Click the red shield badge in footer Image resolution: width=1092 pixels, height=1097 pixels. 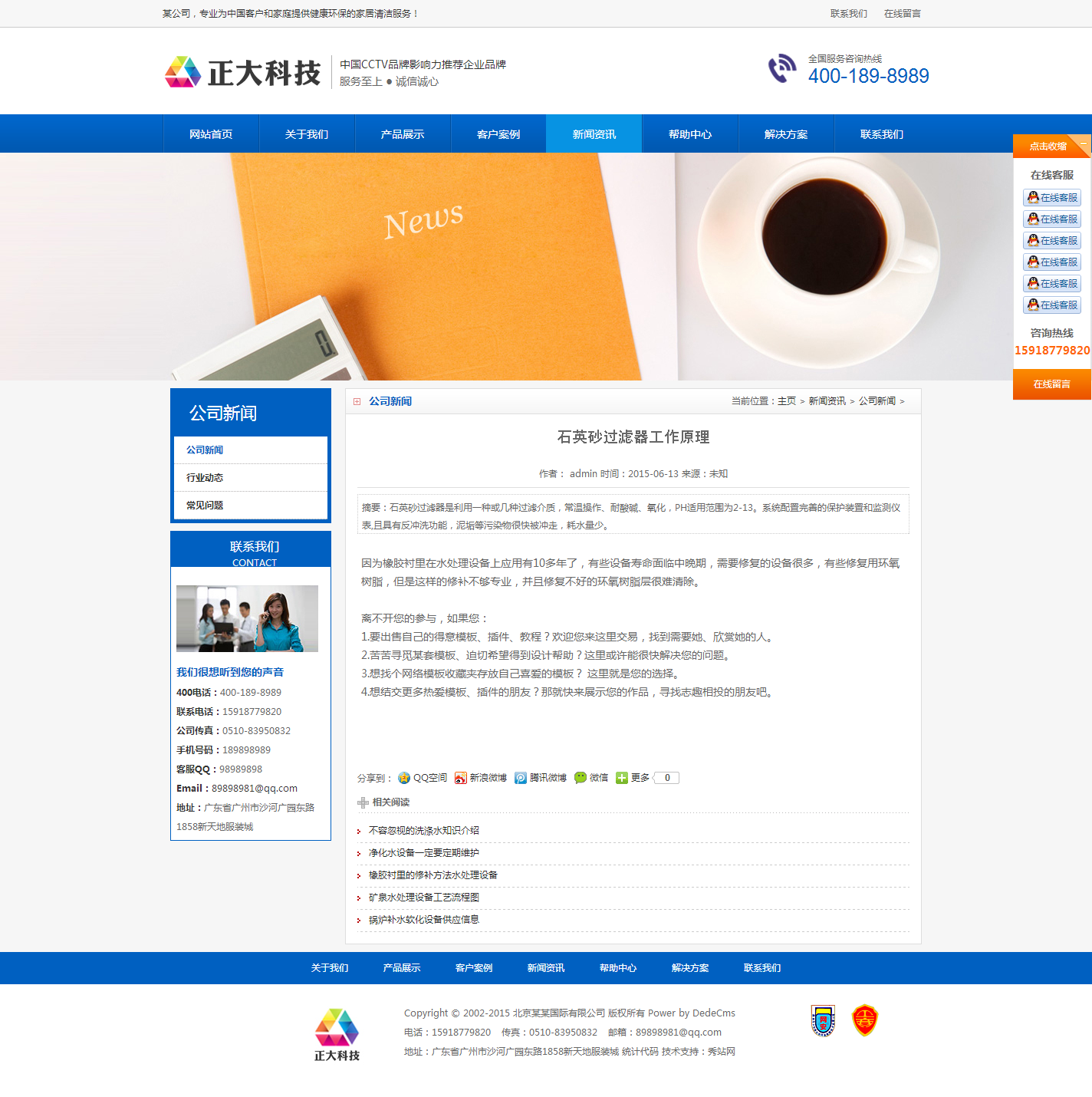click(864, 1020)
